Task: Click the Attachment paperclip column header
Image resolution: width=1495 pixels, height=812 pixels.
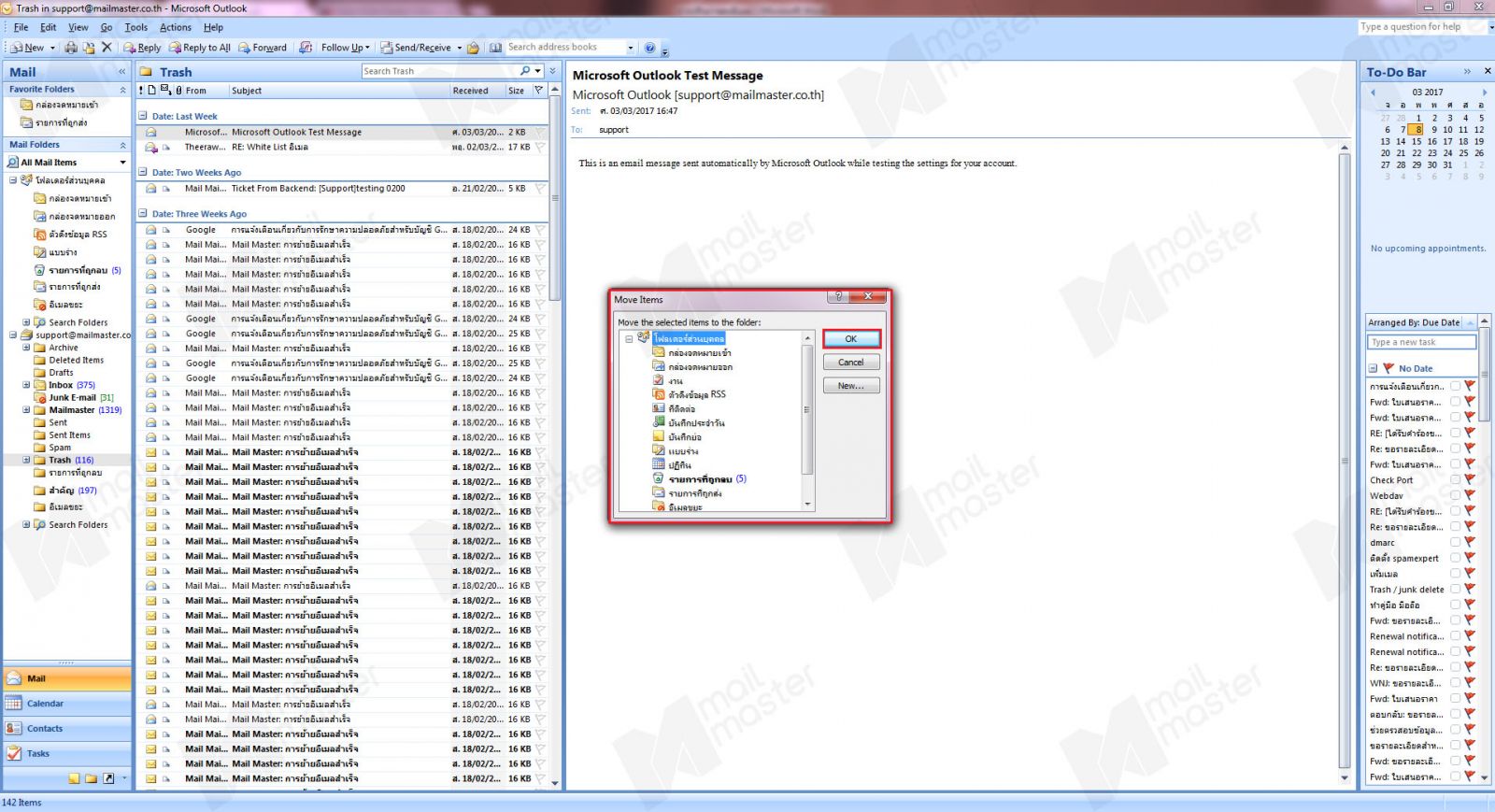Action: tap(178, 91)
